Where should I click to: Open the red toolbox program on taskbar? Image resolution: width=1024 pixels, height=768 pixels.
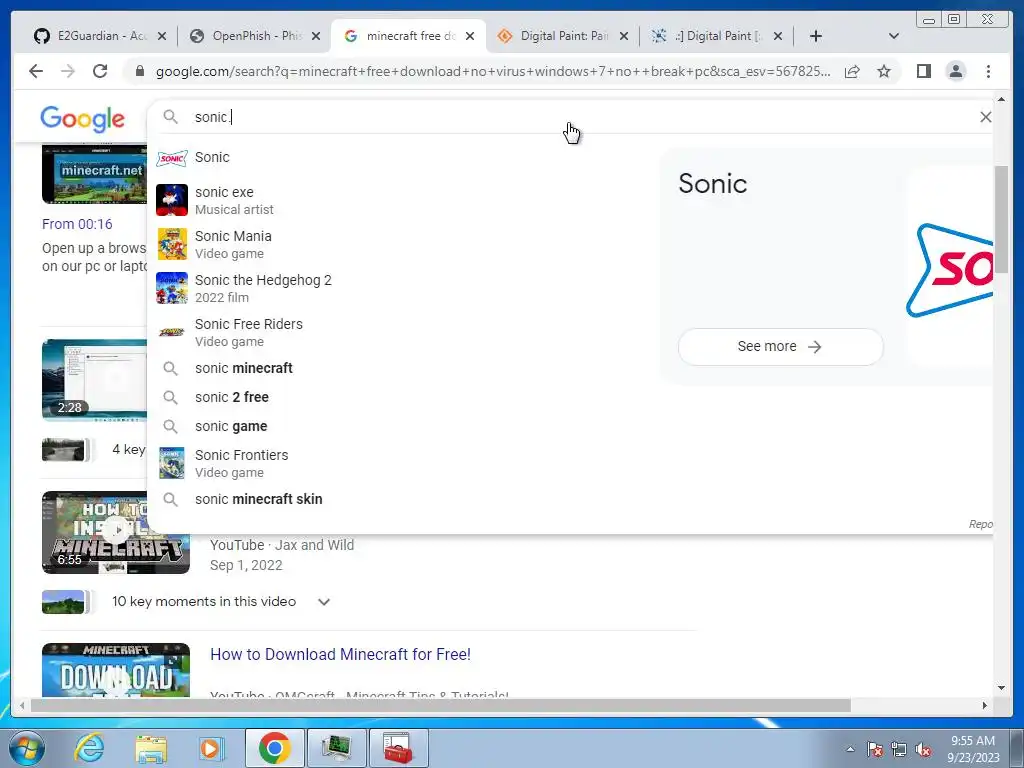point(398,748)
